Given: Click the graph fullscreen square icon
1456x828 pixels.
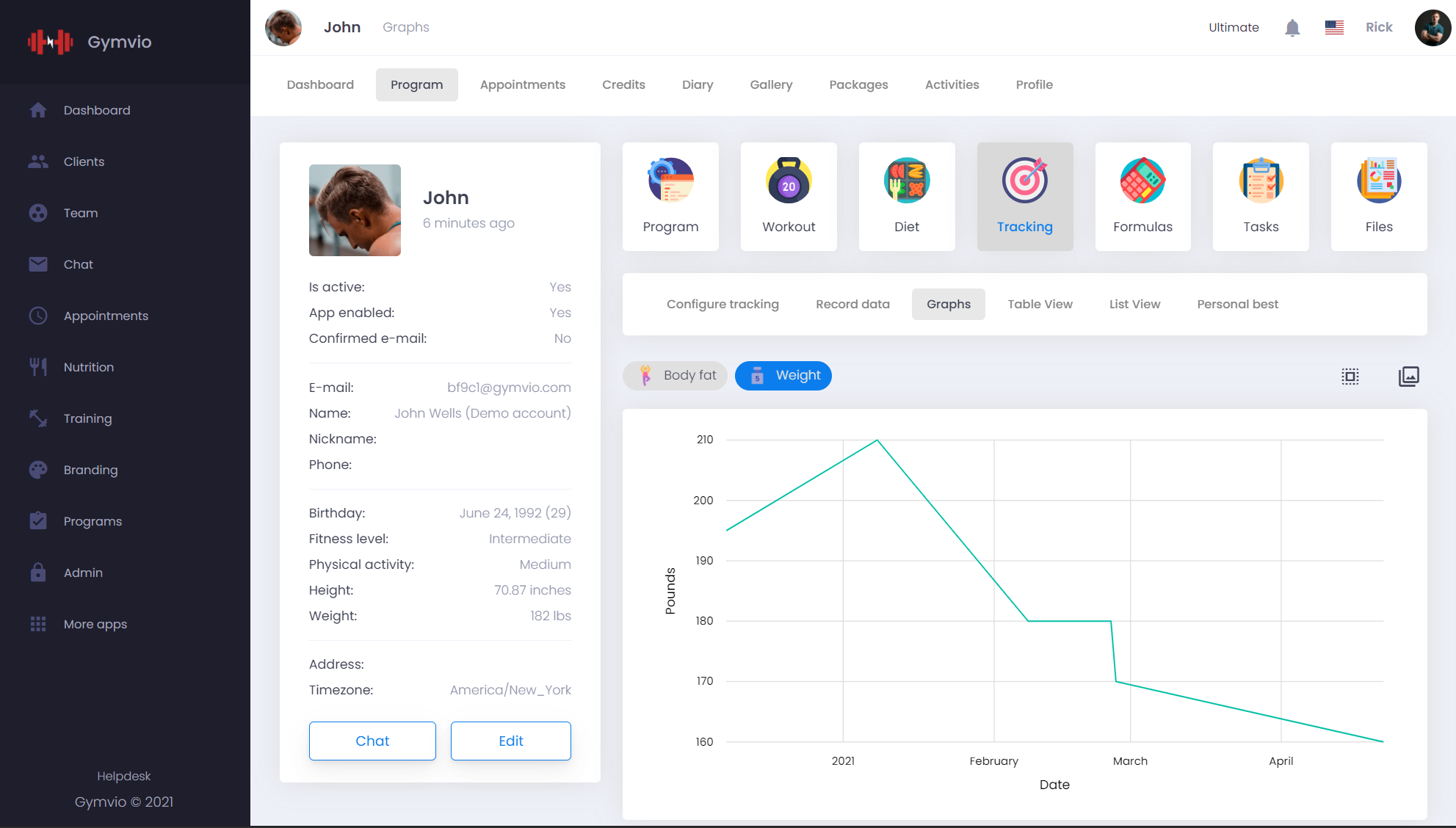Looking at the screenshot, I should pos(1350,377).
